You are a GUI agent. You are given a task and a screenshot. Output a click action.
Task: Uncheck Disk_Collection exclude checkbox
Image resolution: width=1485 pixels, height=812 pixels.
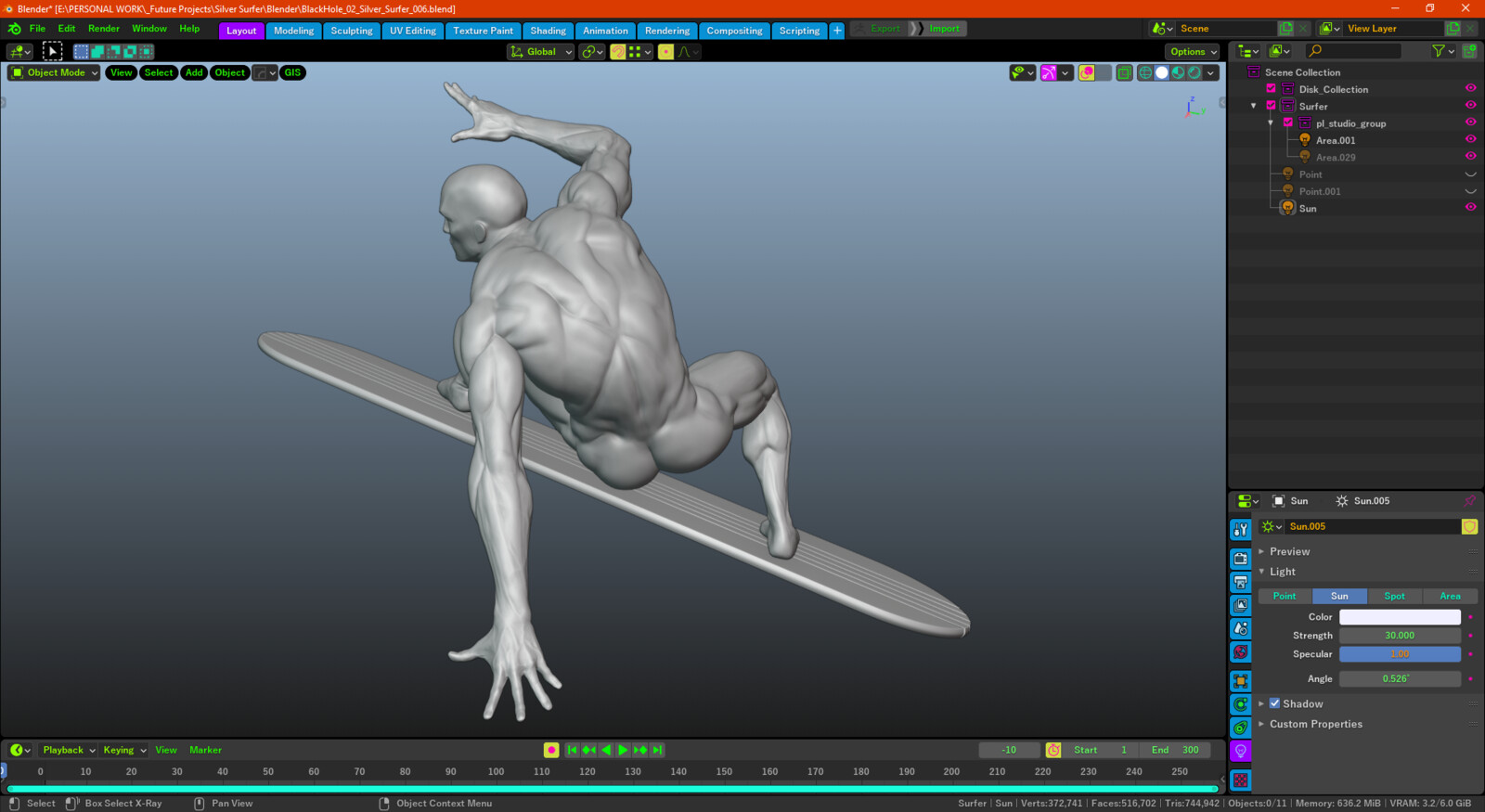(1272, 89)
